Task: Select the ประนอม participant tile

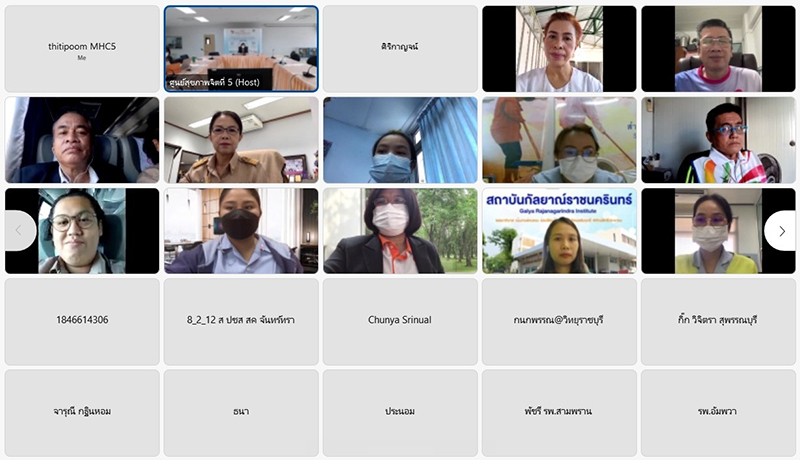Action: pyautogui.click(x=400, y=413)
